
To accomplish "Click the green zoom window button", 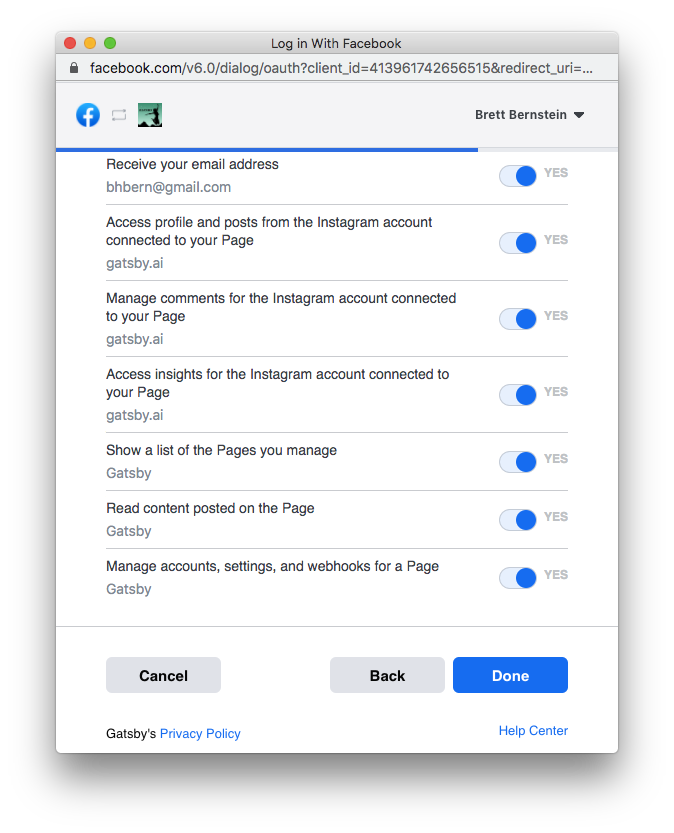I will [110, 43].
